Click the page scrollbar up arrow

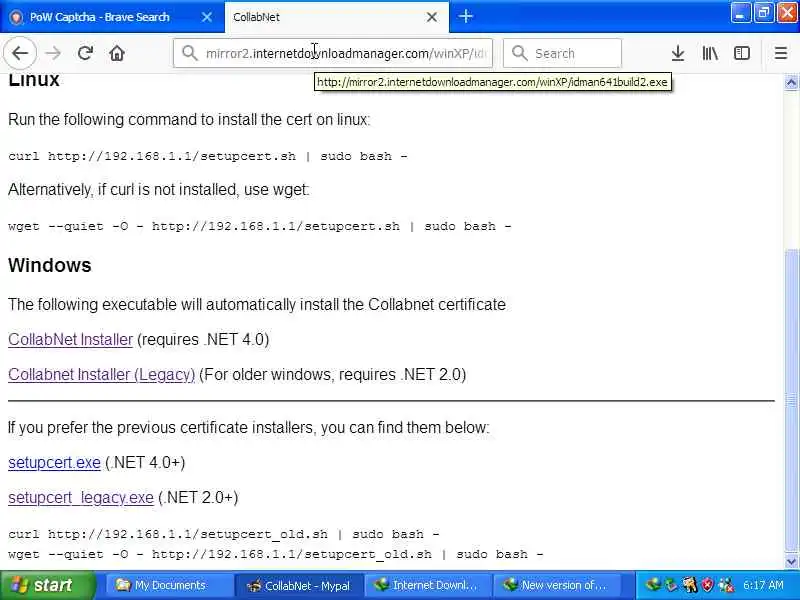tap(791, 83)
